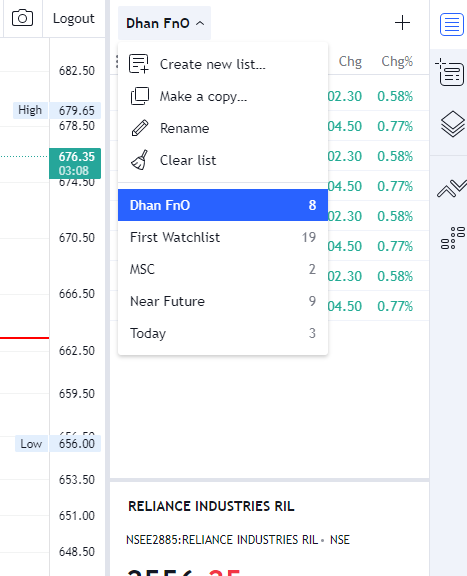This screenshot has height=576, width=467.
Task: Select the Today watchlist
Action: tap(223, 333)
